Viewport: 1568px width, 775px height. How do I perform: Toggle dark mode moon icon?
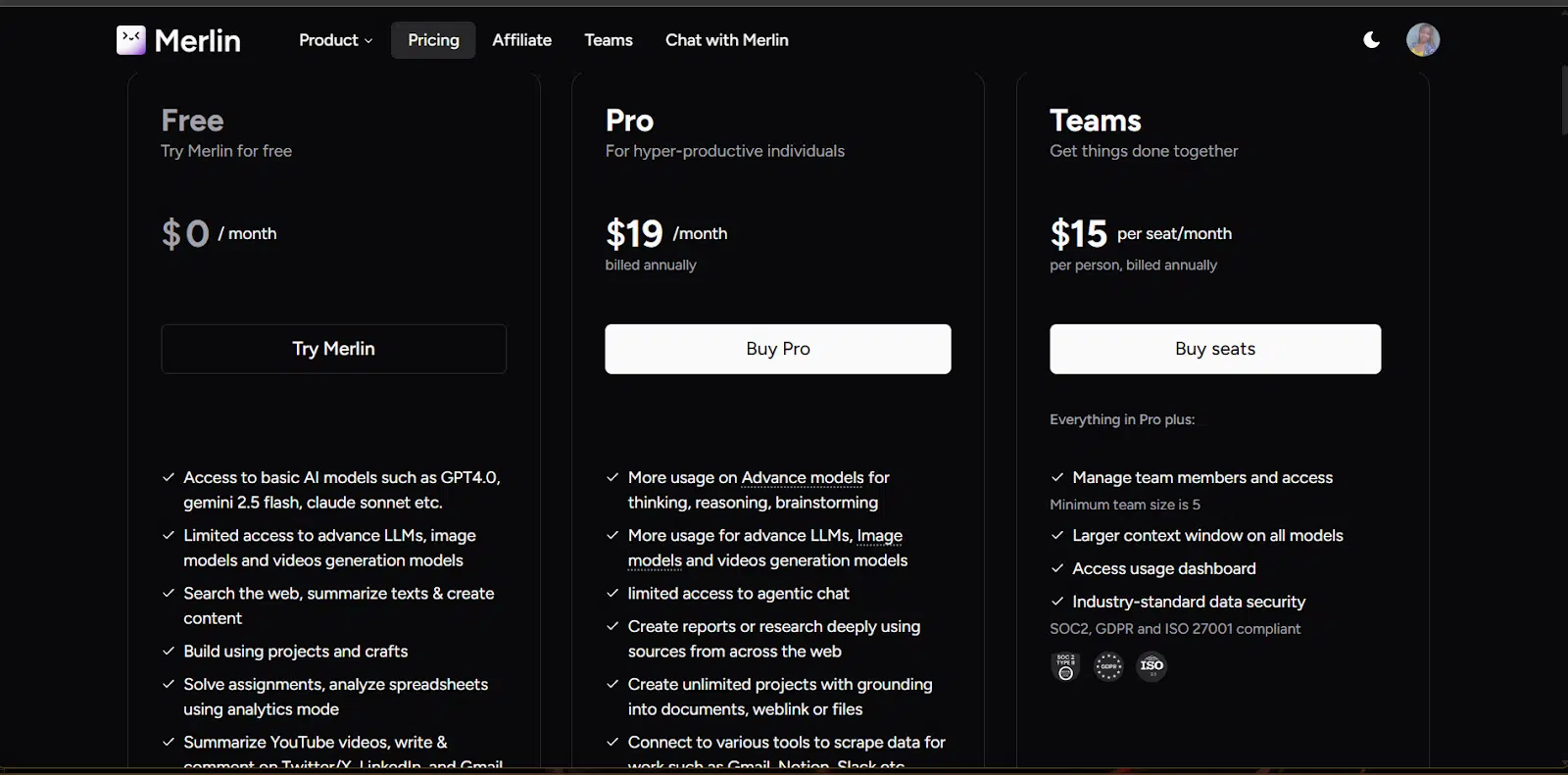point(1371,40)
